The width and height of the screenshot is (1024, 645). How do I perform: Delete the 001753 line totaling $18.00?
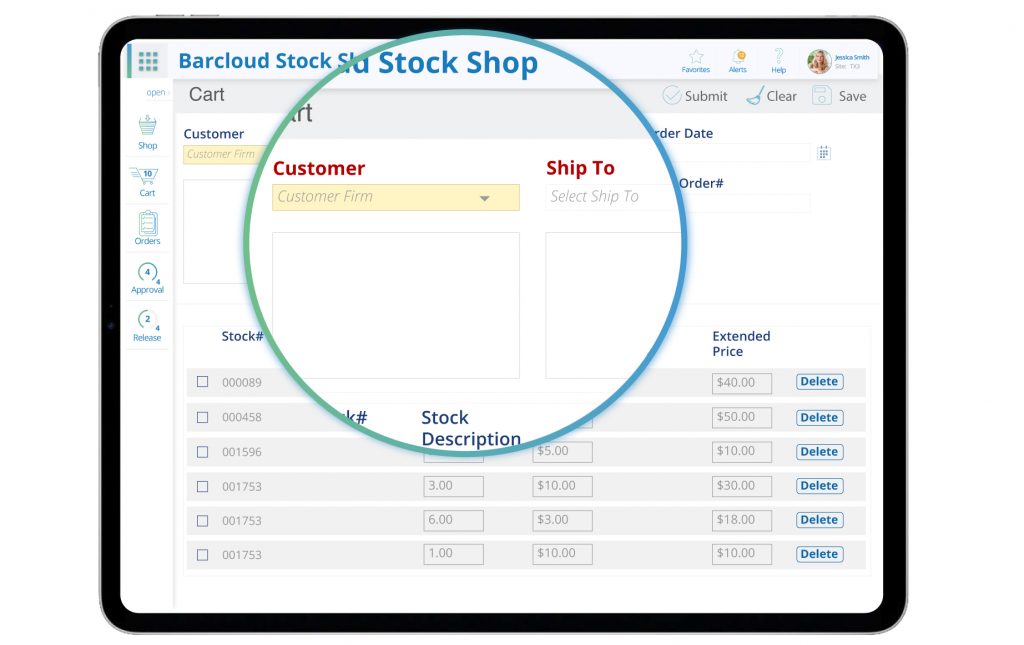(x=820, y=520)
